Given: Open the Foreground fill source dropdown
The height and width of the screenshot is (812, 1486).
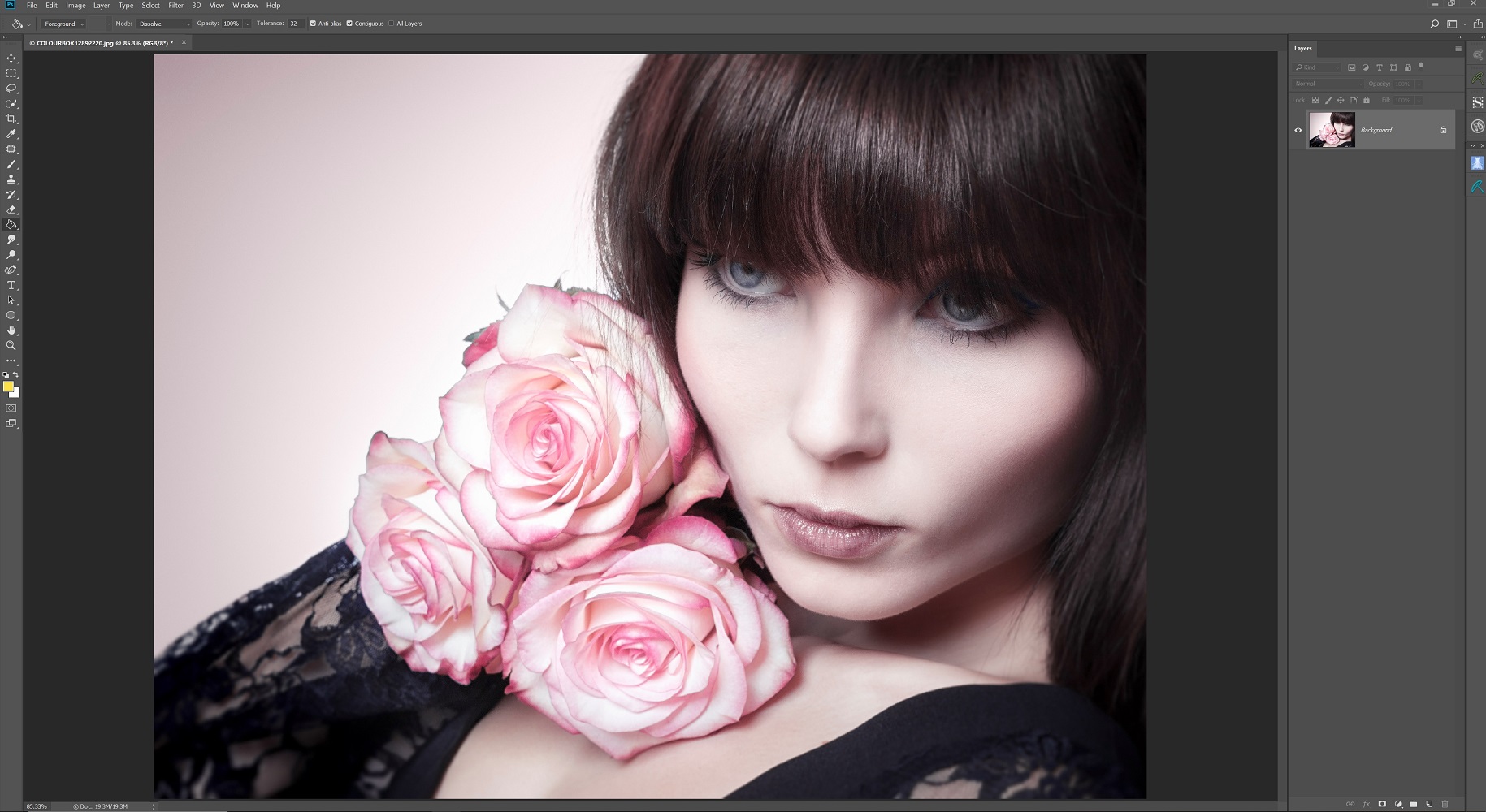Looking at the screenshot, I should point(63,24).
